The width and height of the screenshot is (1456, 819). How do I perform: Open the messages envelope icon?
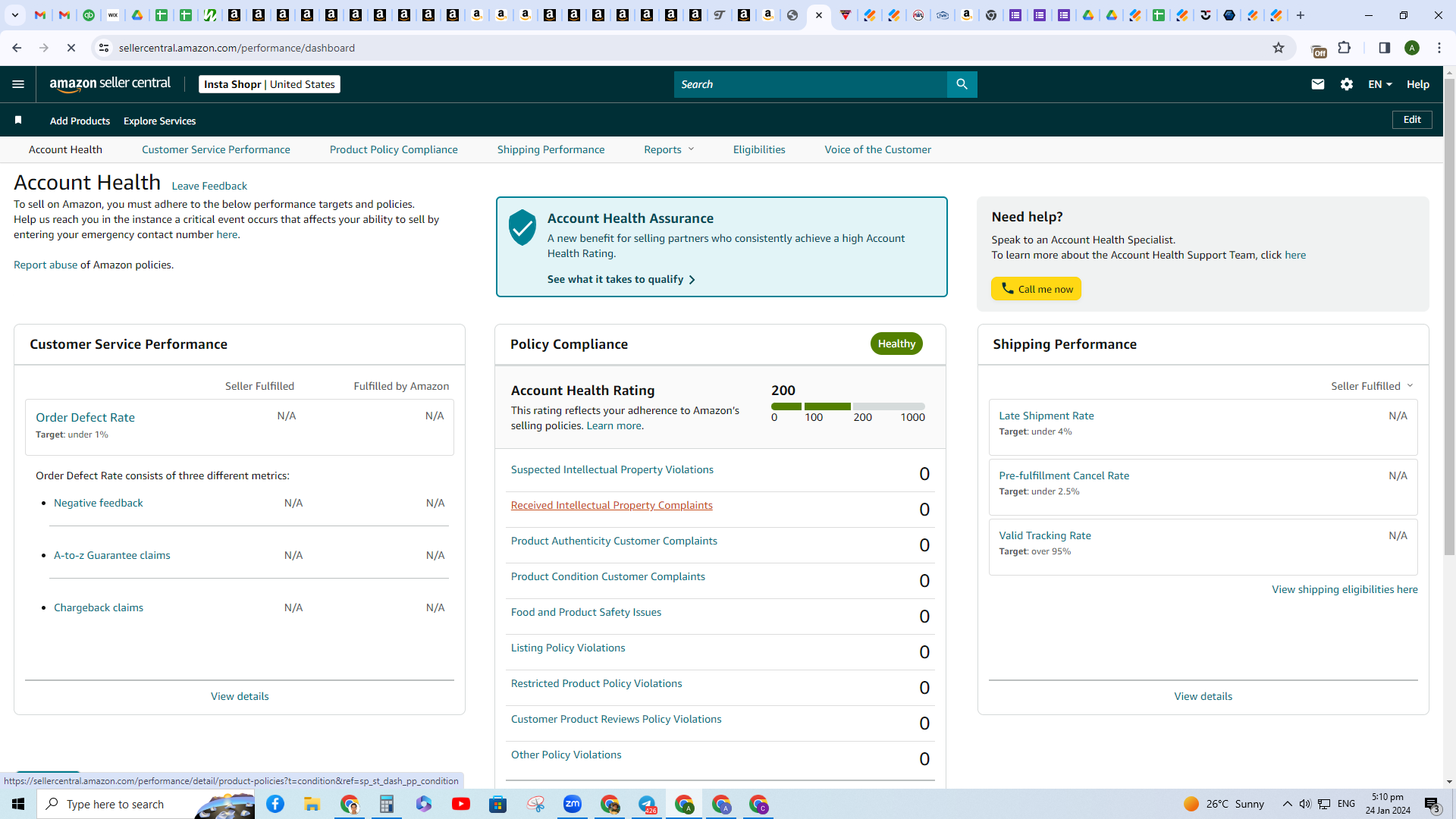pos(1318,84)
